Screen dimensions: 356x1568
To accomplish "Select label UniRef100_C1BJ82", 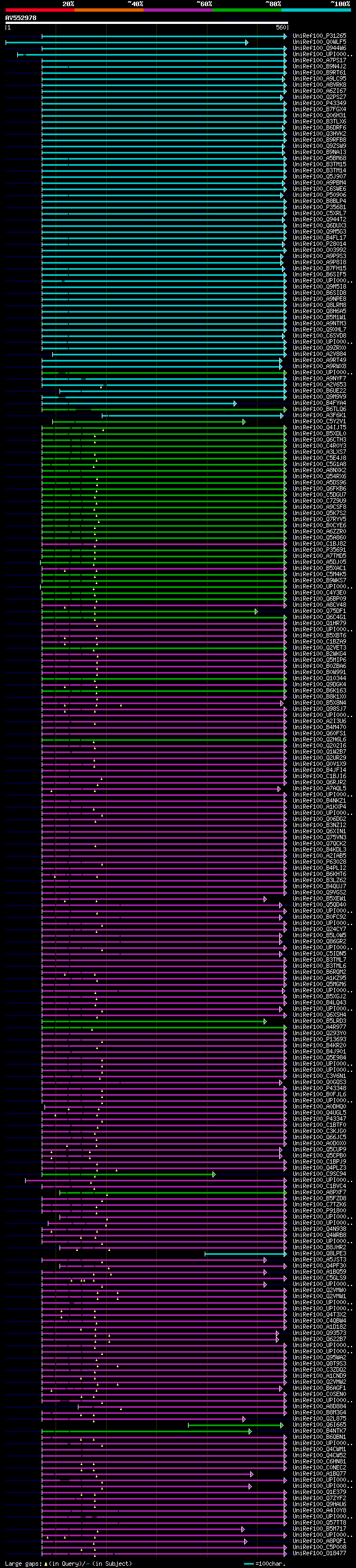I will pyautogui.click(x=319, y=543).
